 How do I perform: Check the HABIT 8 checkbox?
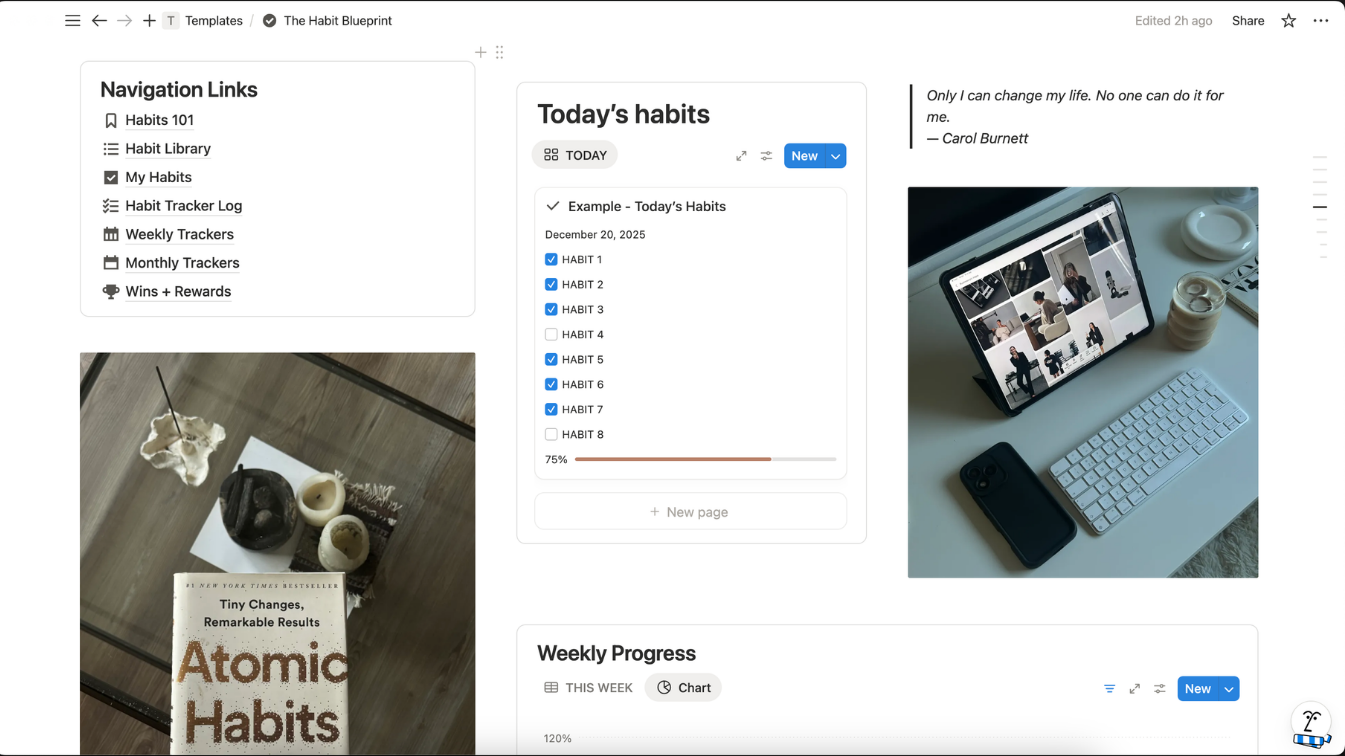[x=551, y=434]
